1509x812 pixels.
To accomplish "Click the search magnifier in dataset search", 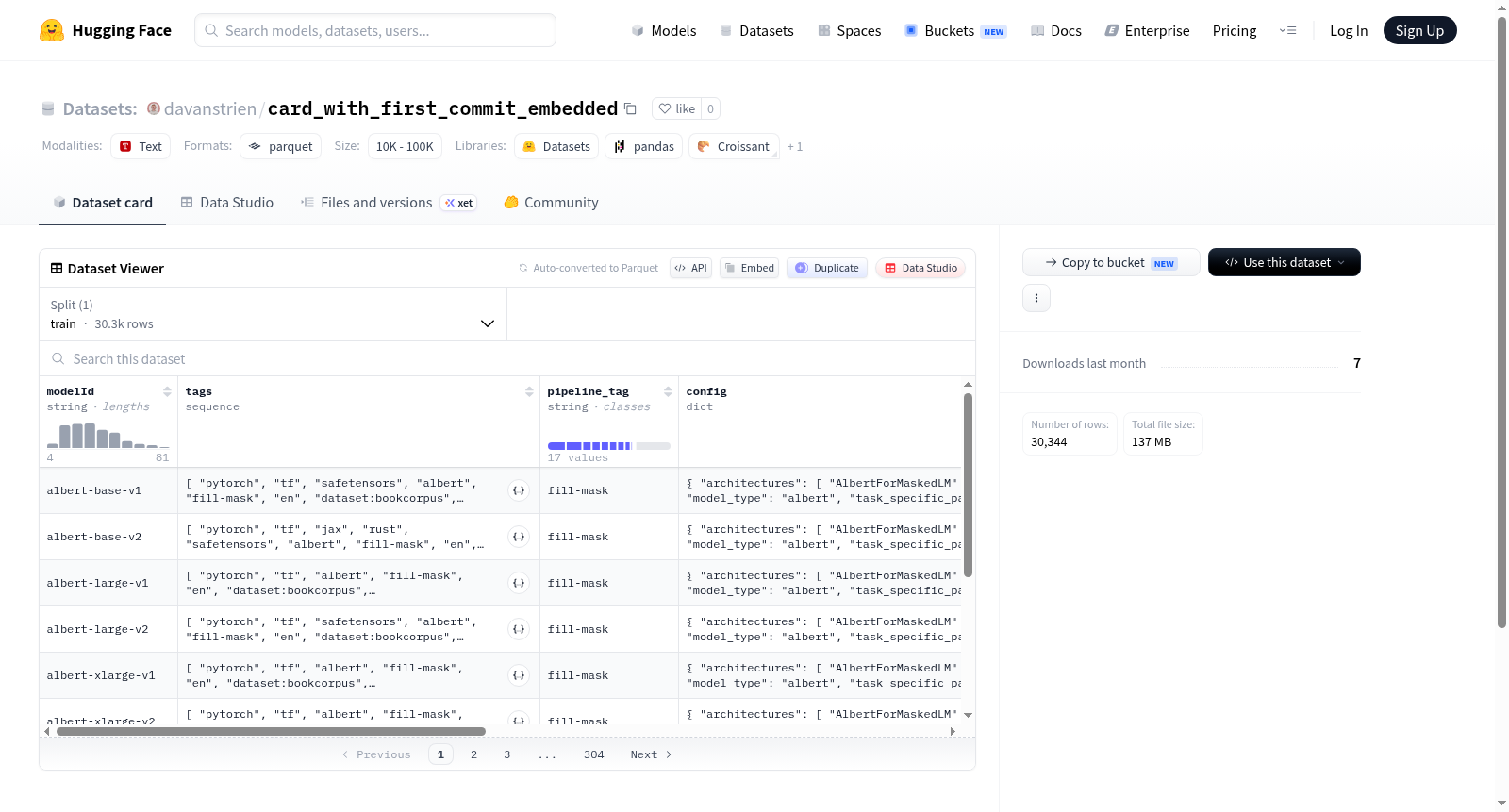I will [58, 358].
